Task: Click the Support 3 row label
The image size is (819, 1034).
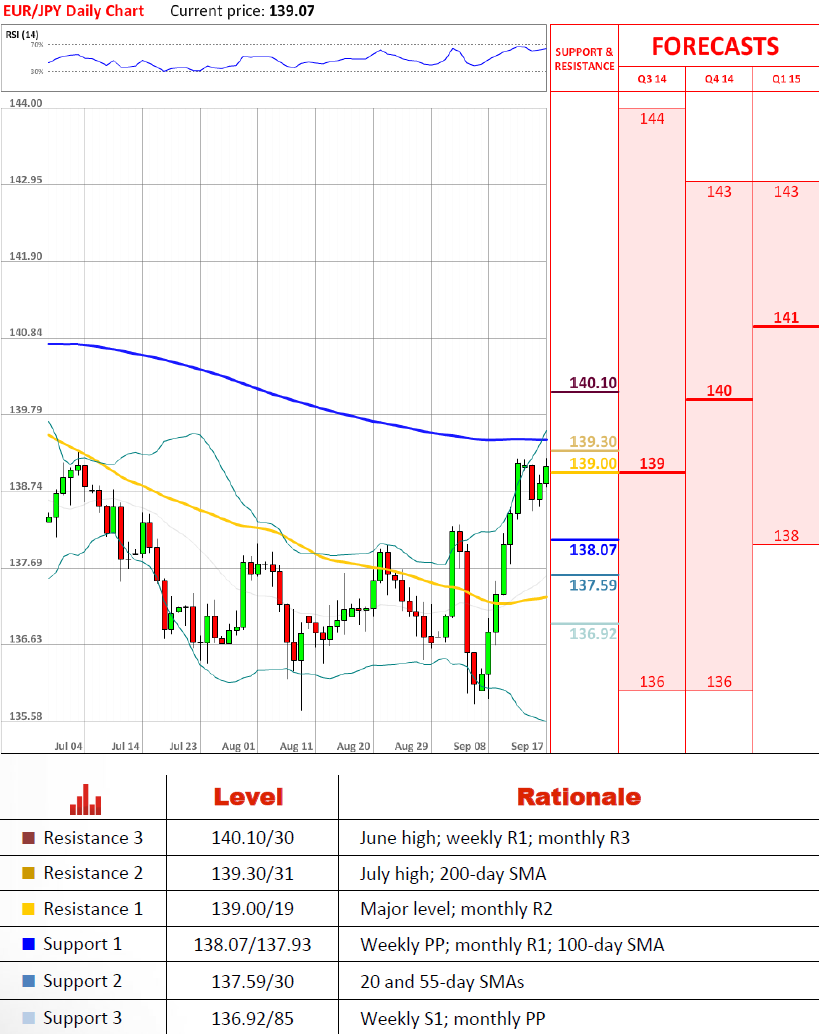Action: [82, 1018]
